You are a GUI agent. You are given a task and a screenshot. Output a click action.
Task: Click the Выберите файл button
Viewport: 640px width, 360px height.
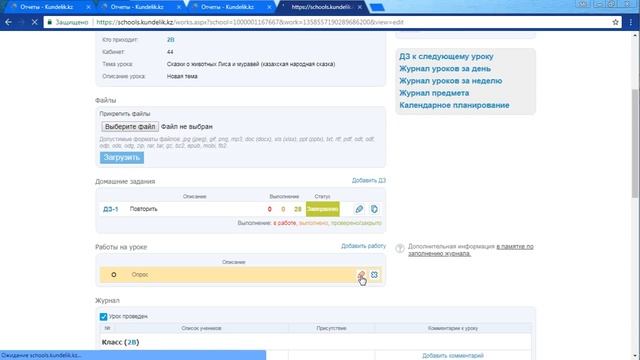[x=130, y=127]
